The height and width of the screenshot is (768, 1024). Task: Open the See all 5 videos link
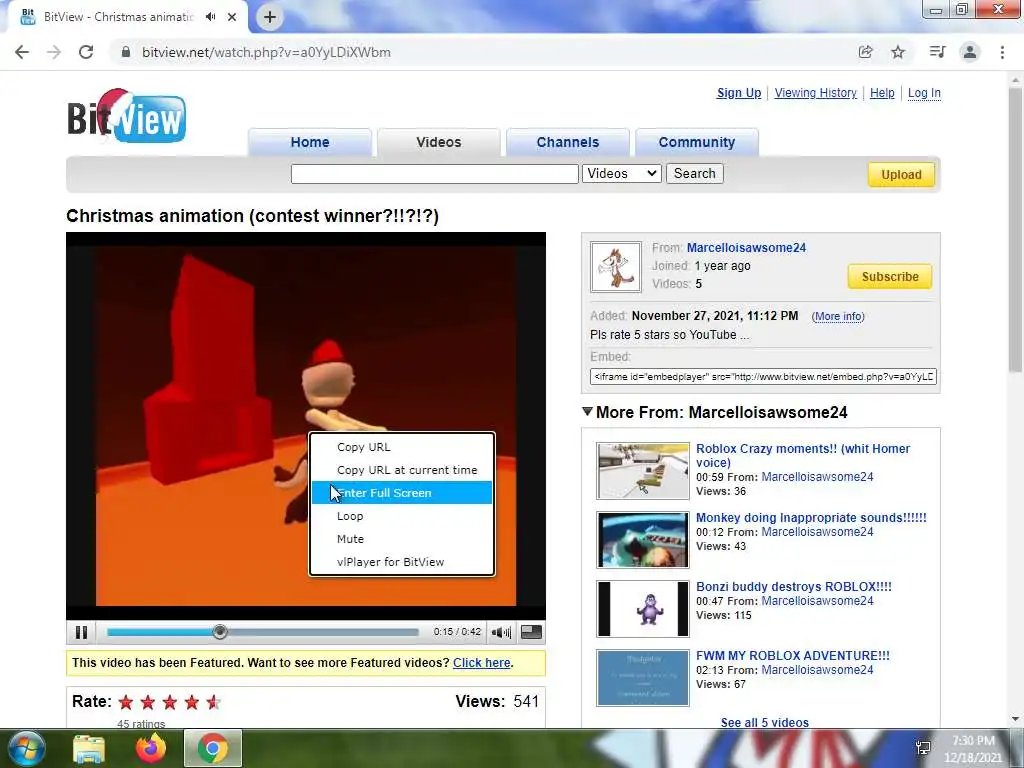[765, 722]
